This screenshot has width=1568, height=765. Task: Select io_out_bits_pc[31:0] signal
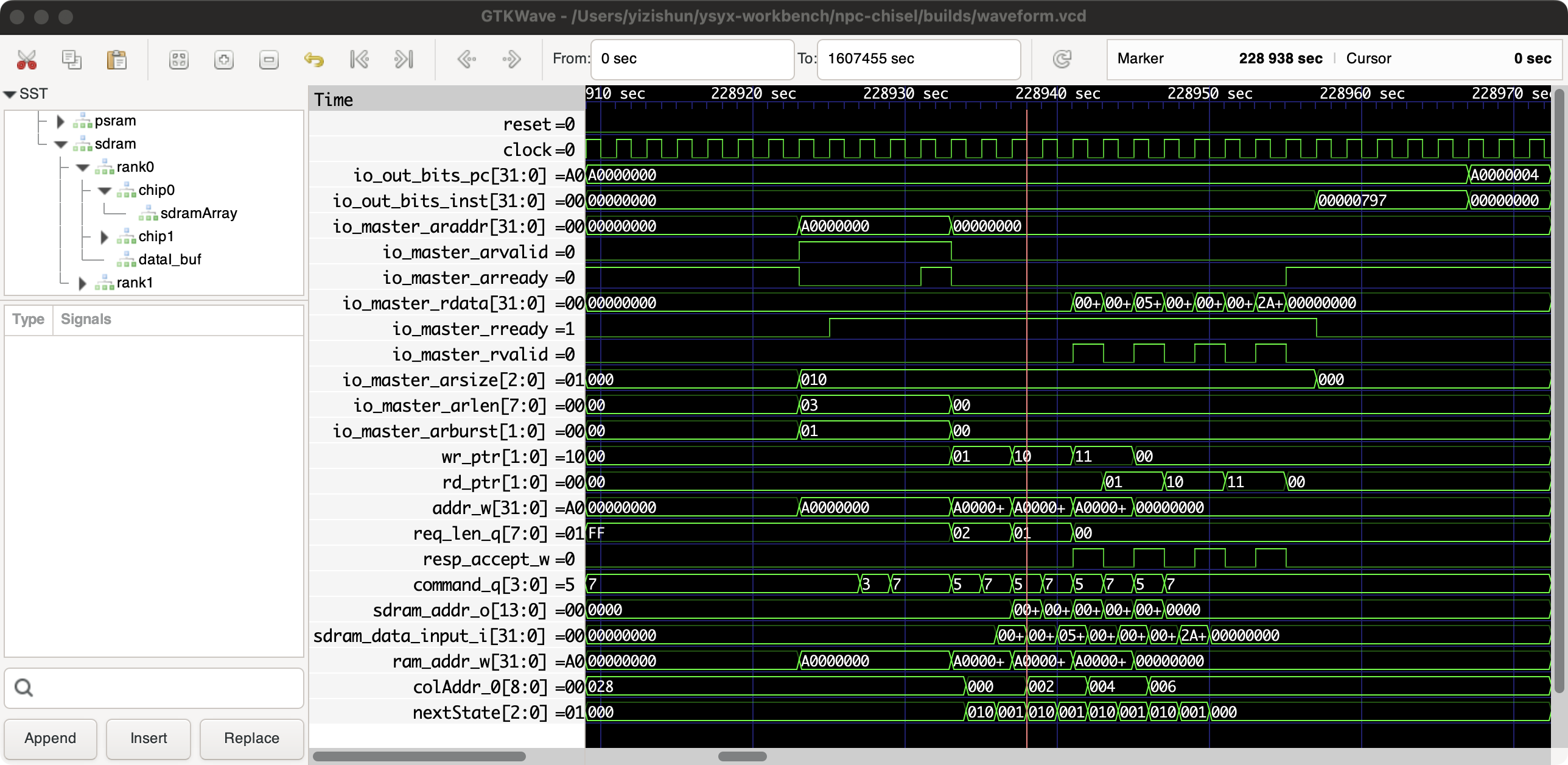coord(447,175)
